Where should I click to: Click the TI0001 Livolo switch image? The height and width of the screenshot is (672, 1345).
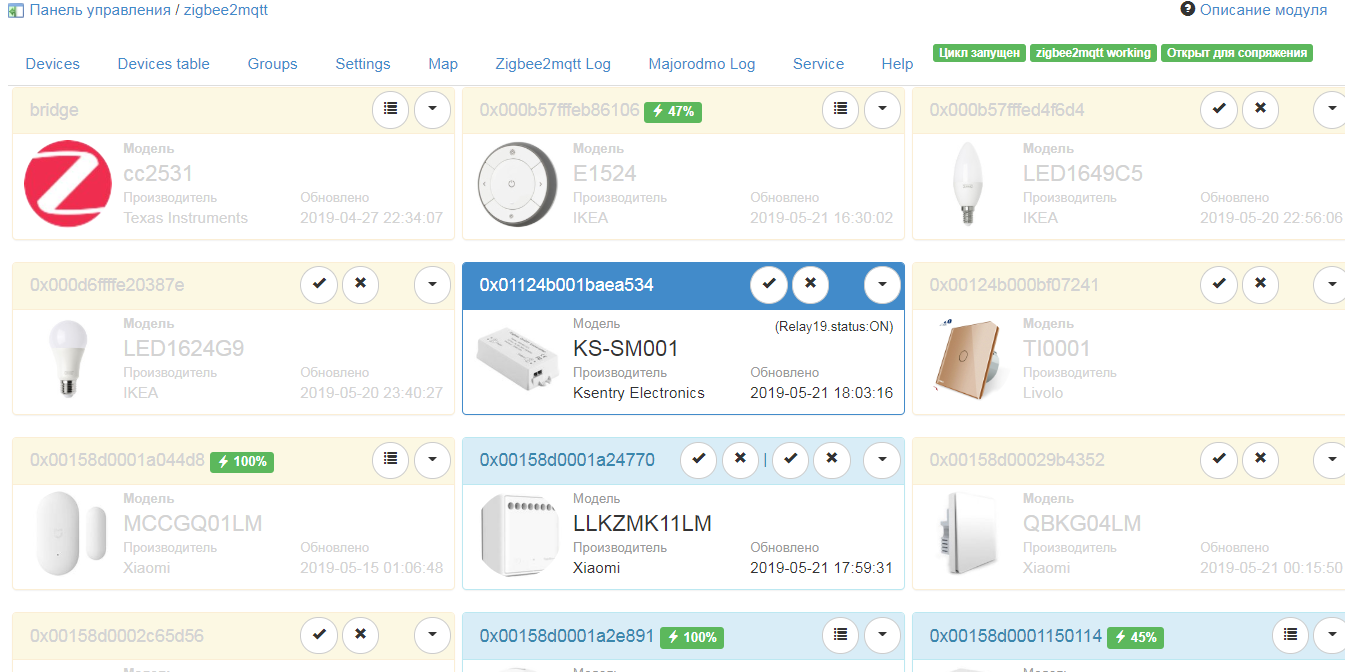click(x=965, y=360)
